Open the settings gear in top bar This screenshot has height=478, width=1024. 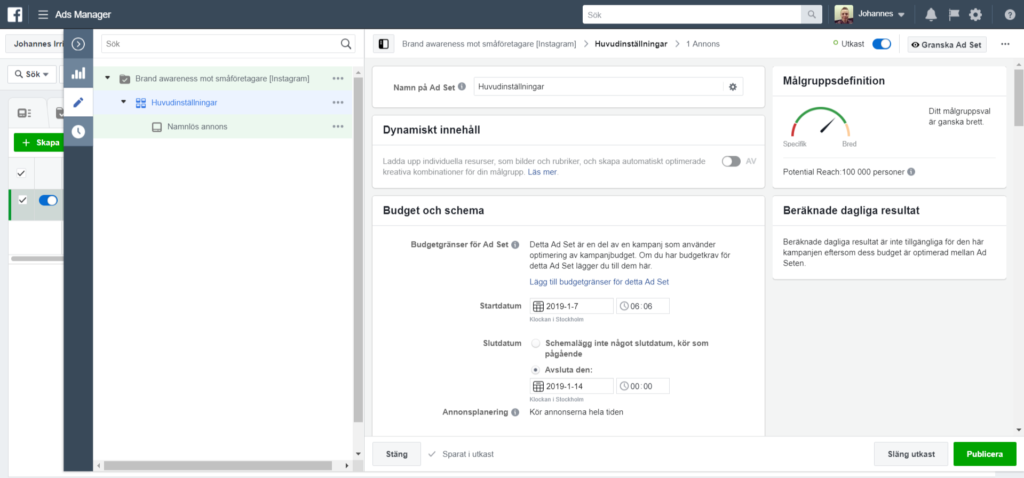[x=975, y=14]
